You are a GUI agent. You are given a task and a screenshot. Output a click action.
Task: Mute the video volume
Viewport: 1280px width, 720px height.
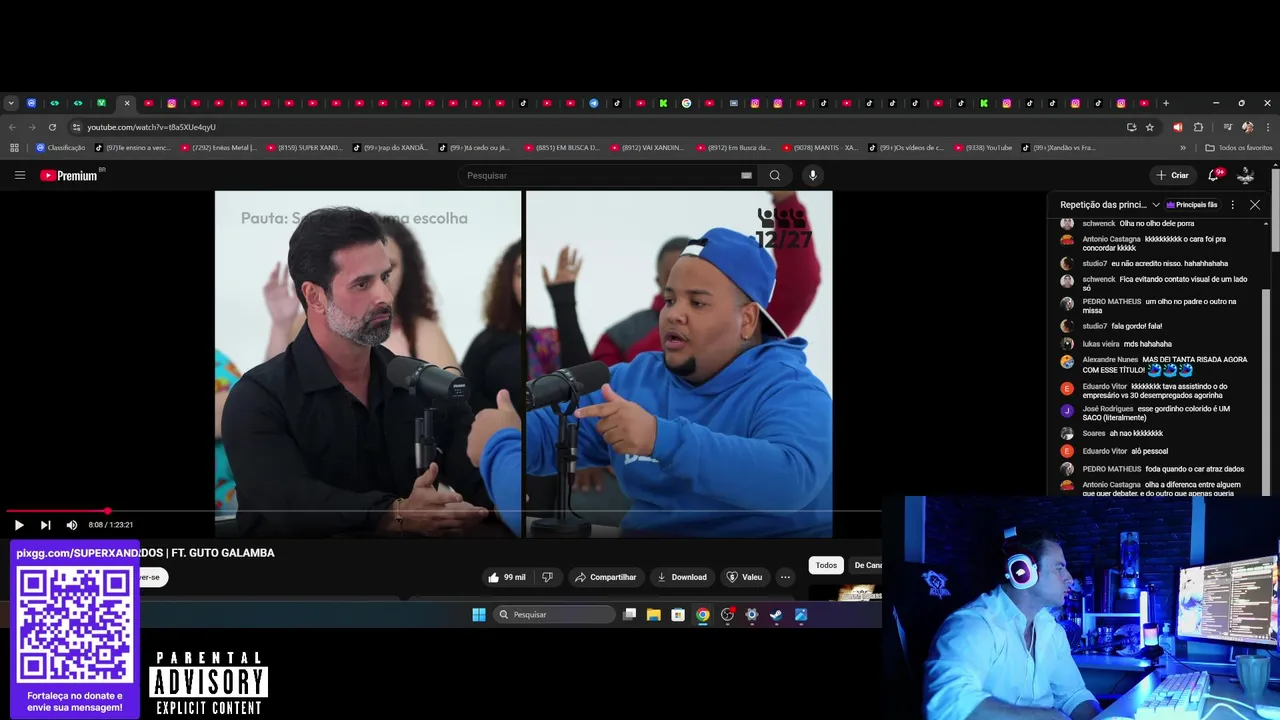(x=72, y=525)
